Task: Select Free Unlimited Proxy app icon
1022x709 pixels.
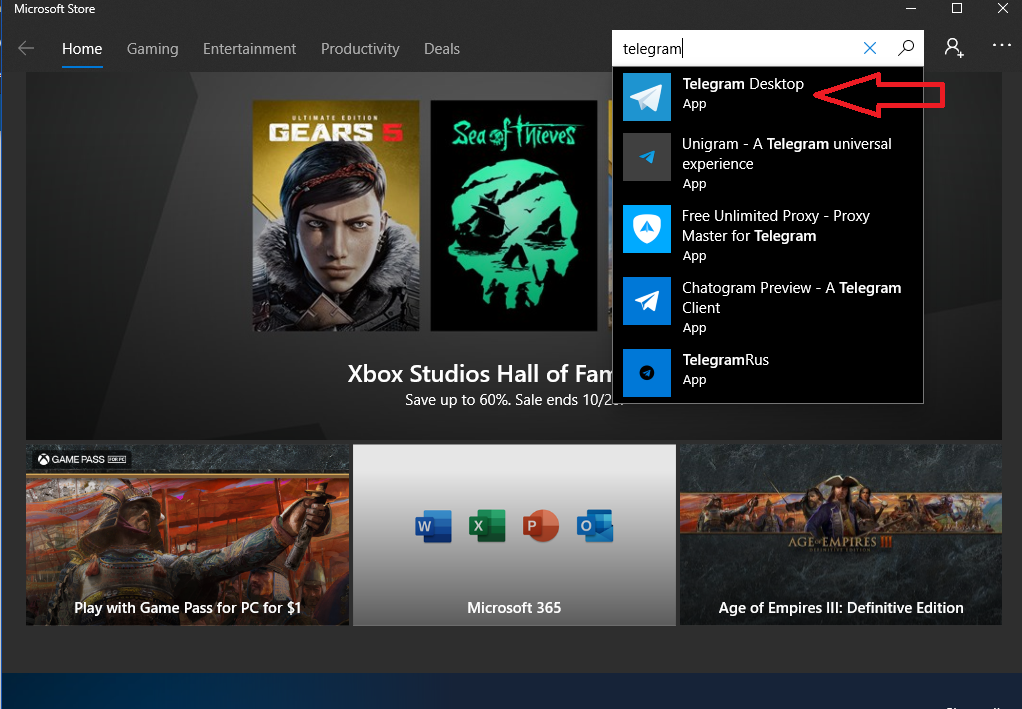Action: (x=647, y=229)
